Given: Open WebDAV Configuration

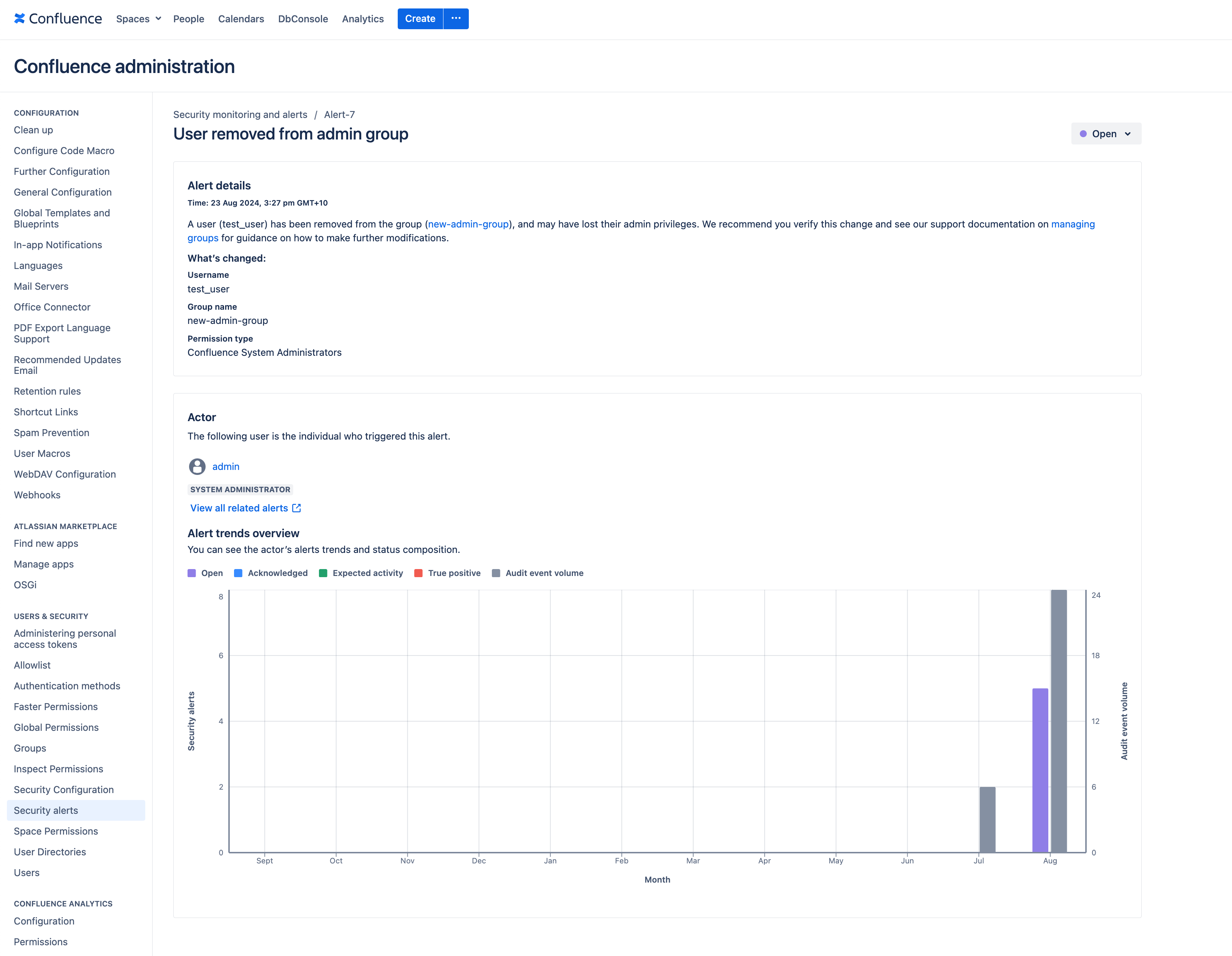Looking at the screenshot, I should pos(64,474).
